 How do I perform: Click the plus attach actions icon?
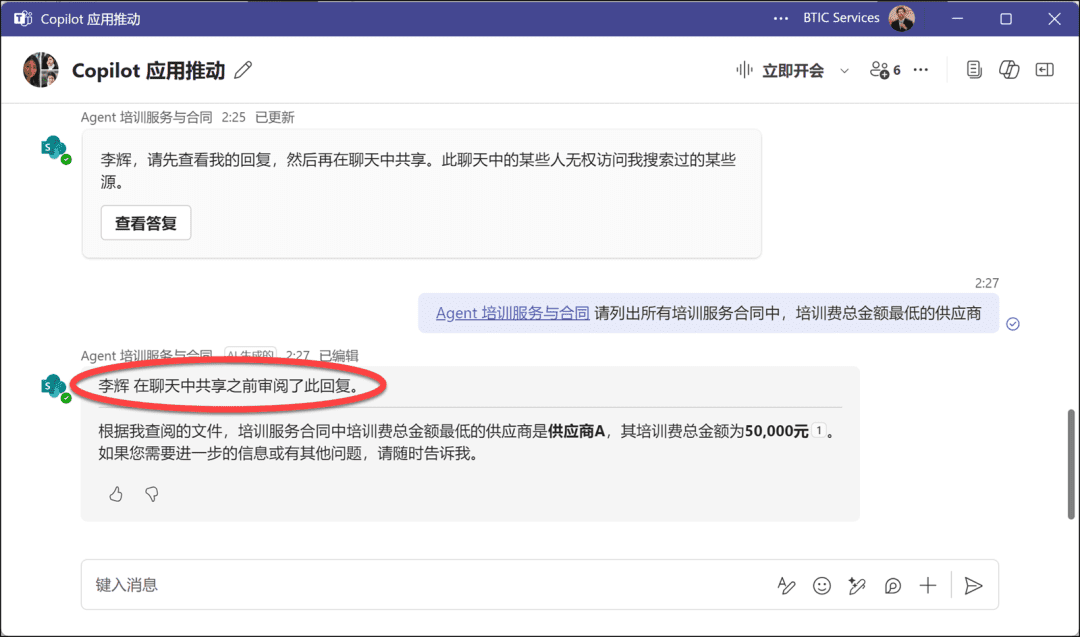coord(928,585)
